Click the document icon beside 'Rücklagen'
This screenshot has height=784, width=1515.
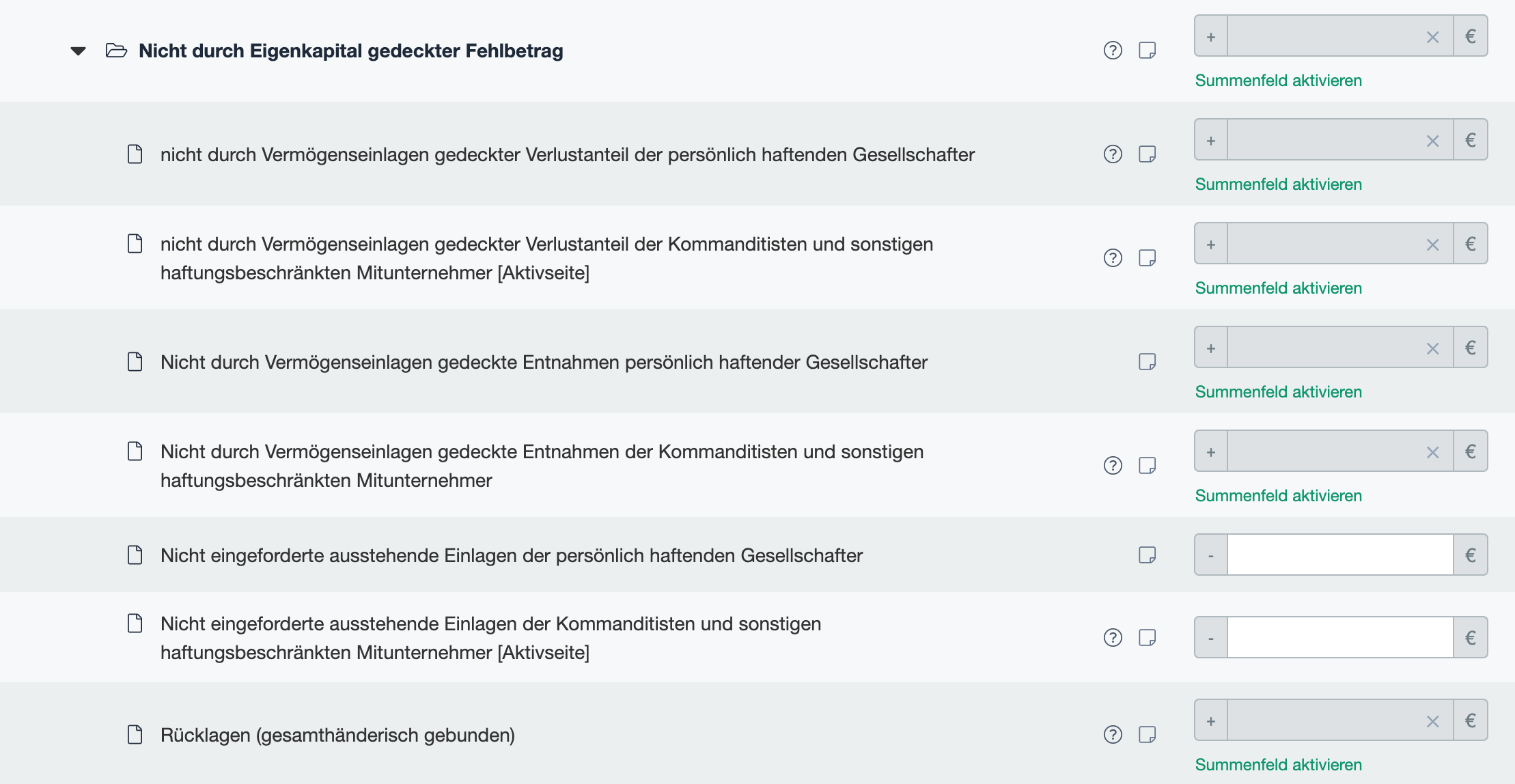pos(134,734)
